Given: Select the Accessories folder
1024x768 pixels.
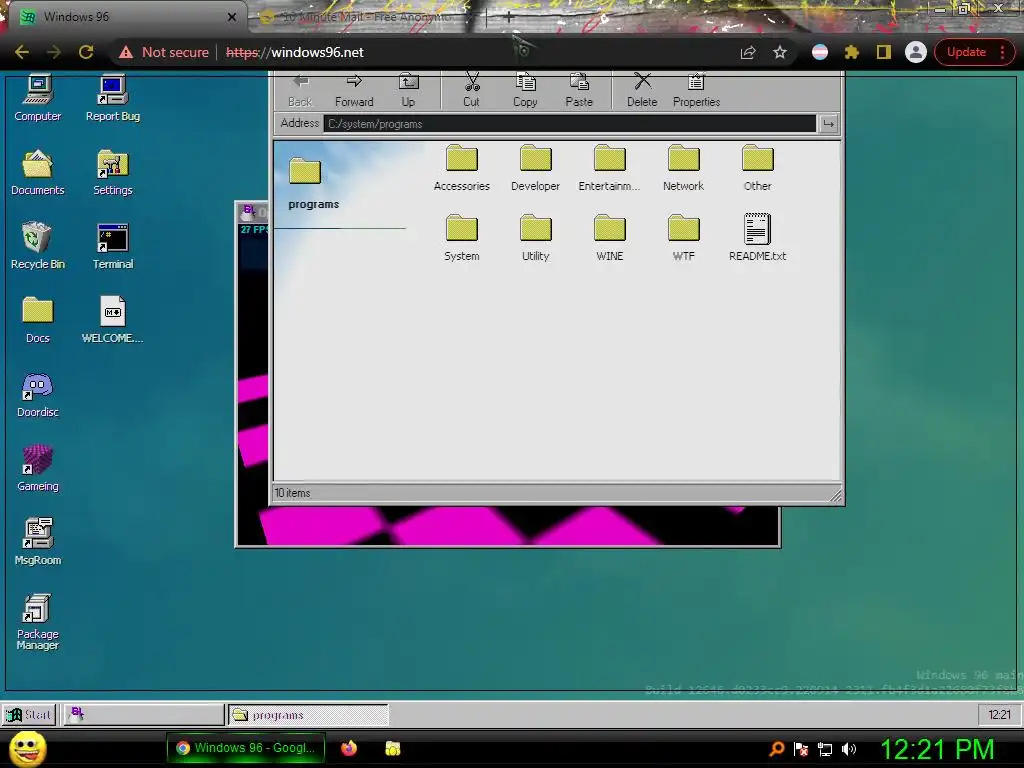Looking at the screenshot, I should (462, 168).
